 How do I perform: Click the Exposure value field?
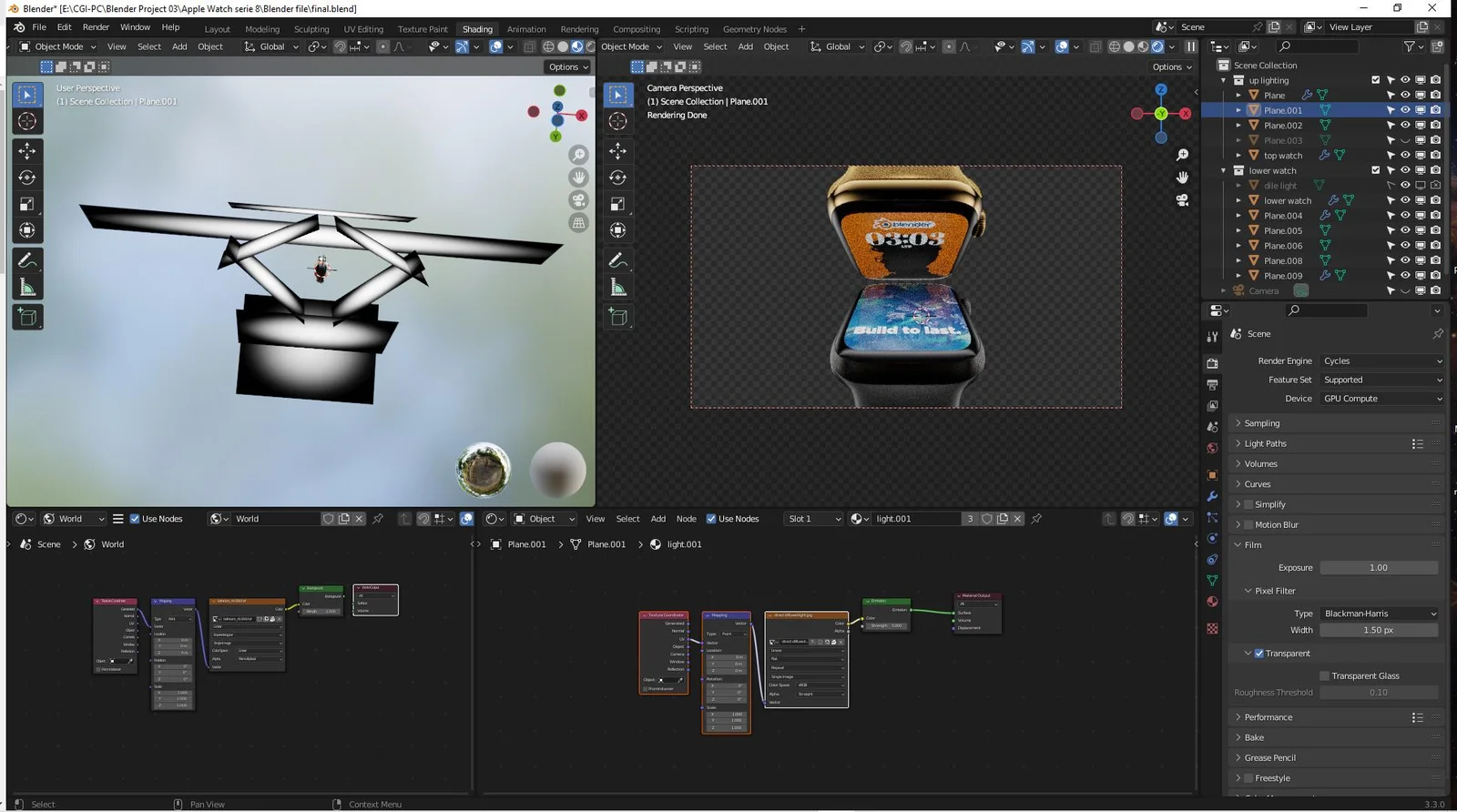point(1379,568)
